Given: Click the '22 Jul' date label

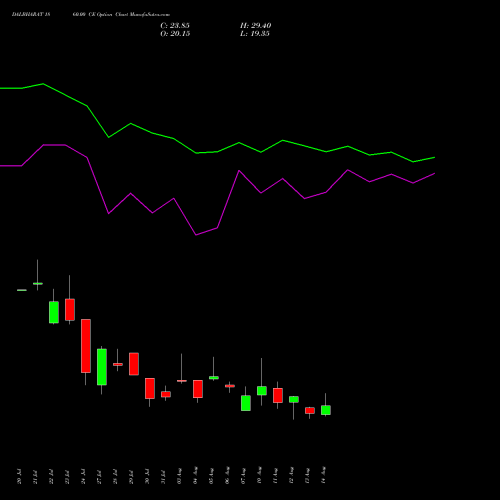Looking at the screenshot, I should 51,477.
